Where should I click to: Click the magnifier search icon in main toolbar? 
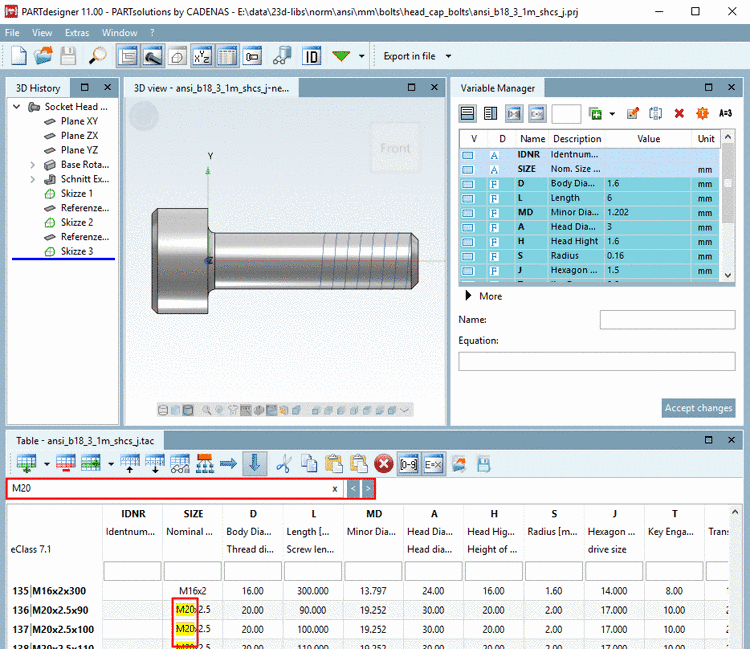tap(98, 56)
